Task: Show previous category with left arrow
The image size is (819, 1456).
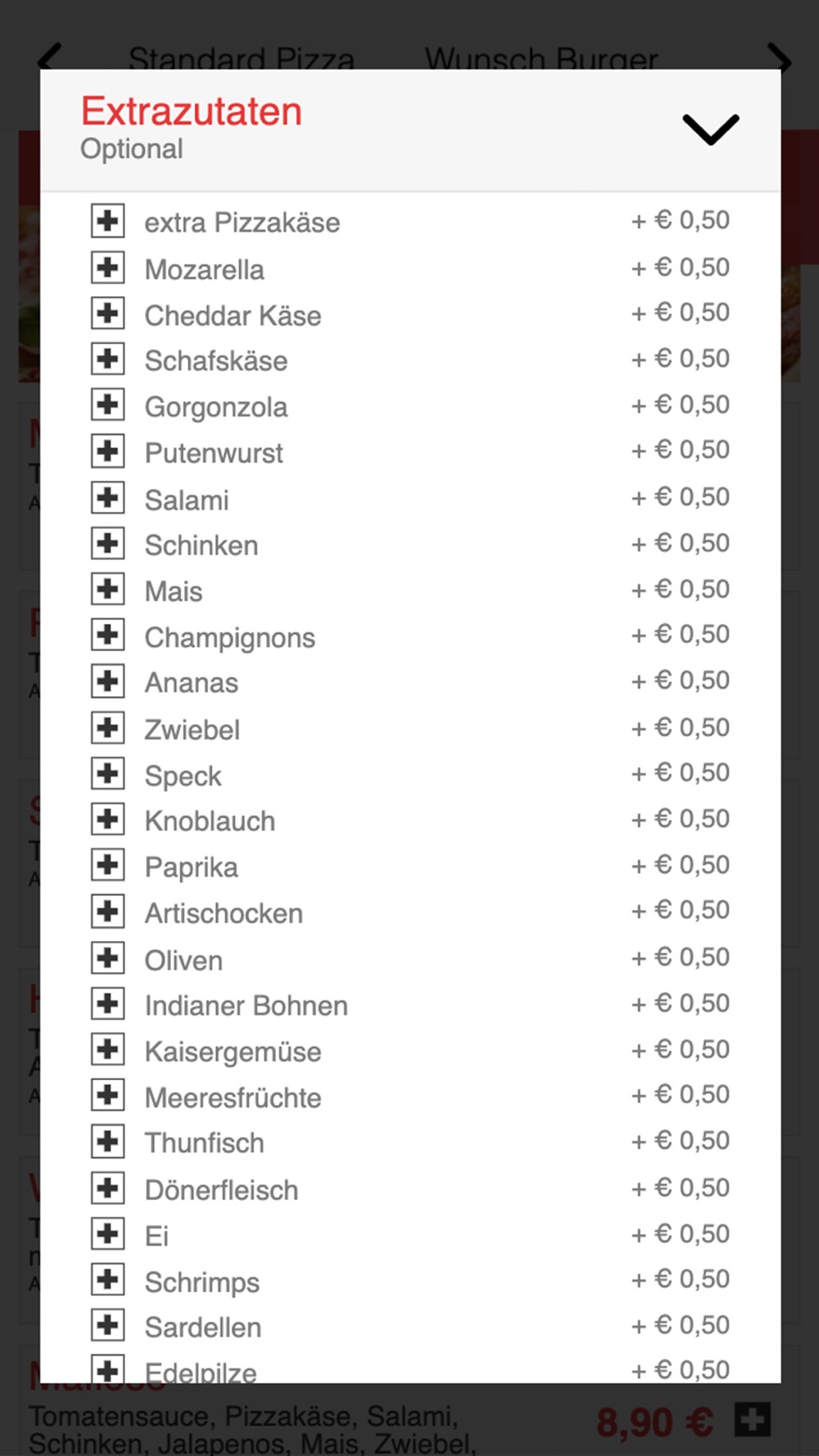Action: [x=50, y=57]
